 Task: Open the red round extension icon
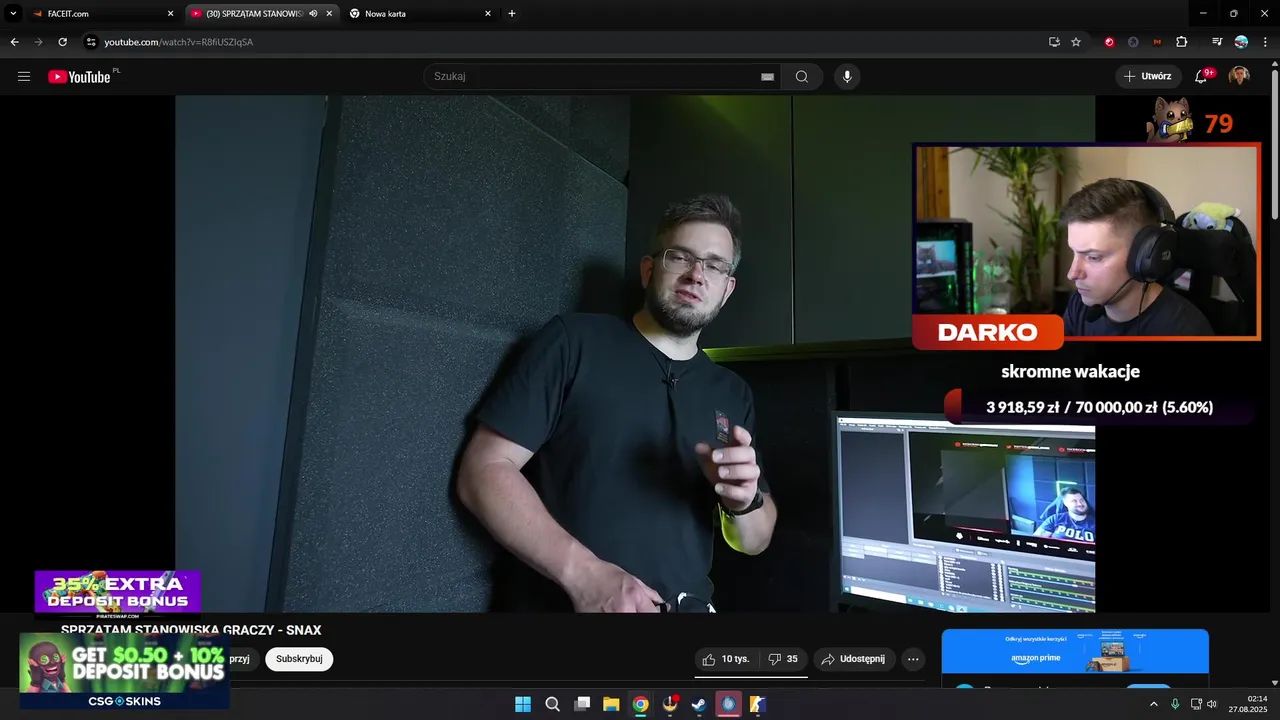click(x=1109, y=42)
